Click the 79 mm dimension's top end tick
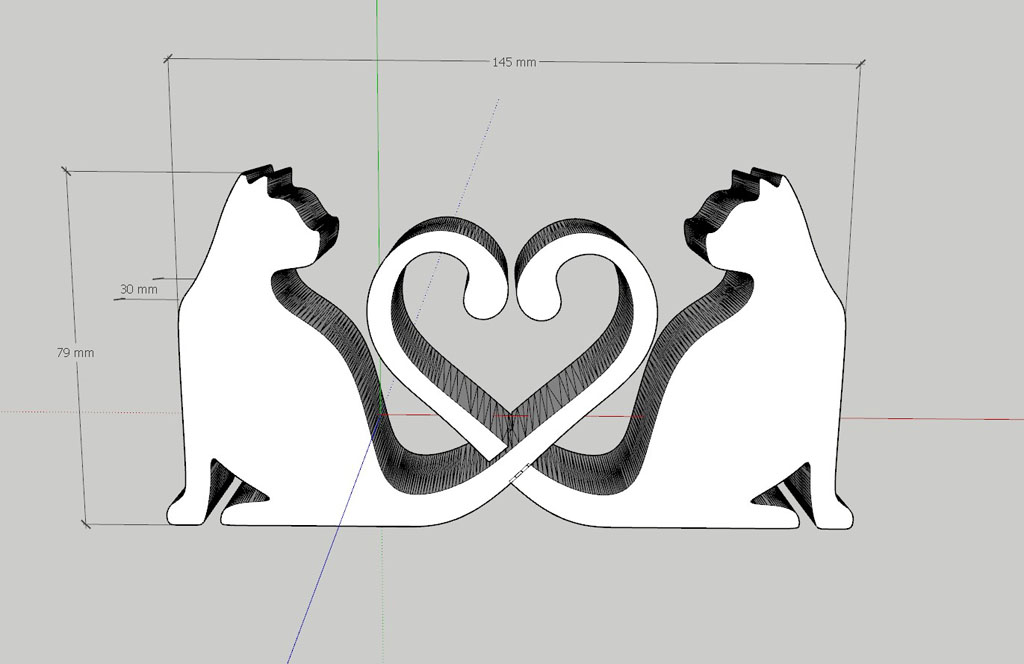 click(x=68, y=171)
